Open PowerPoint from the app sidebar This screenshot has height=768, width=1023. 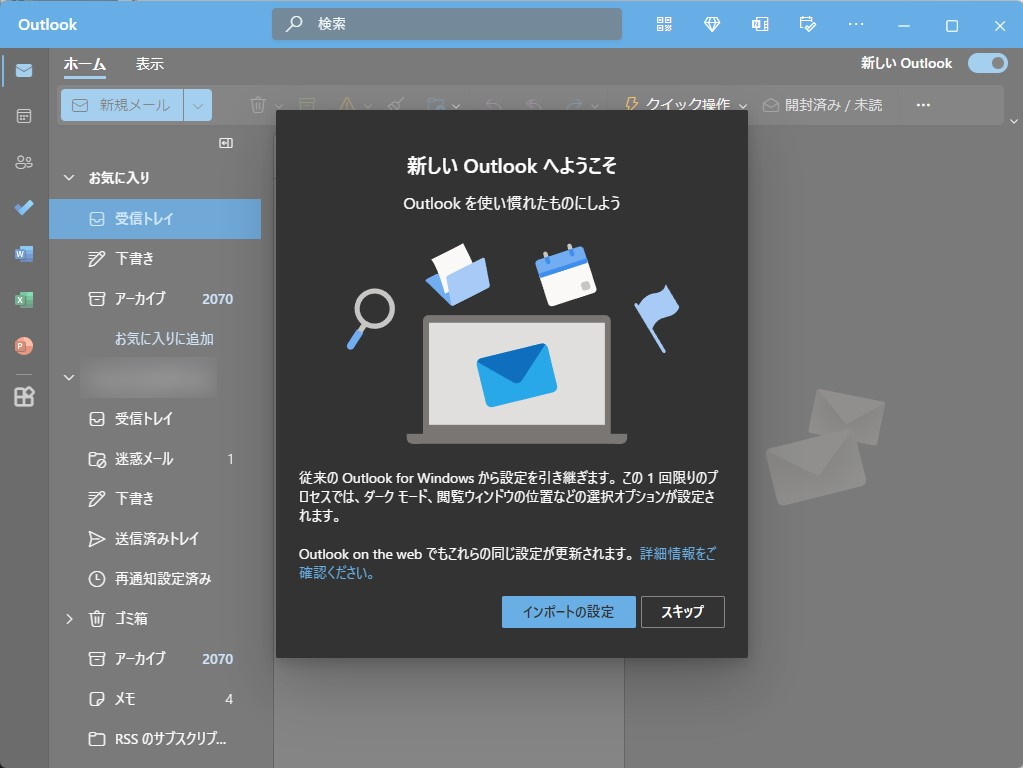23,344
